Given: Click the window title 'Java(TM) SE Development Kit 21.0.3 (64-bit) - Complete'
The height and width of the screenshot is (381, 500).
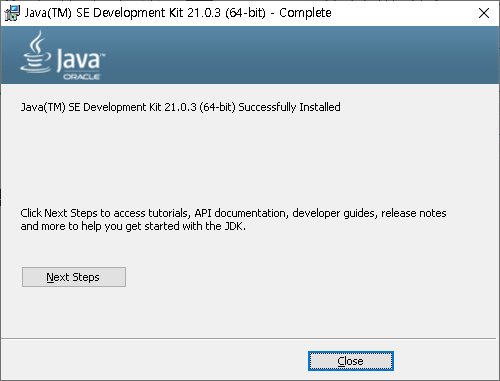Looking at the screenshot, I should click(178, 13).
